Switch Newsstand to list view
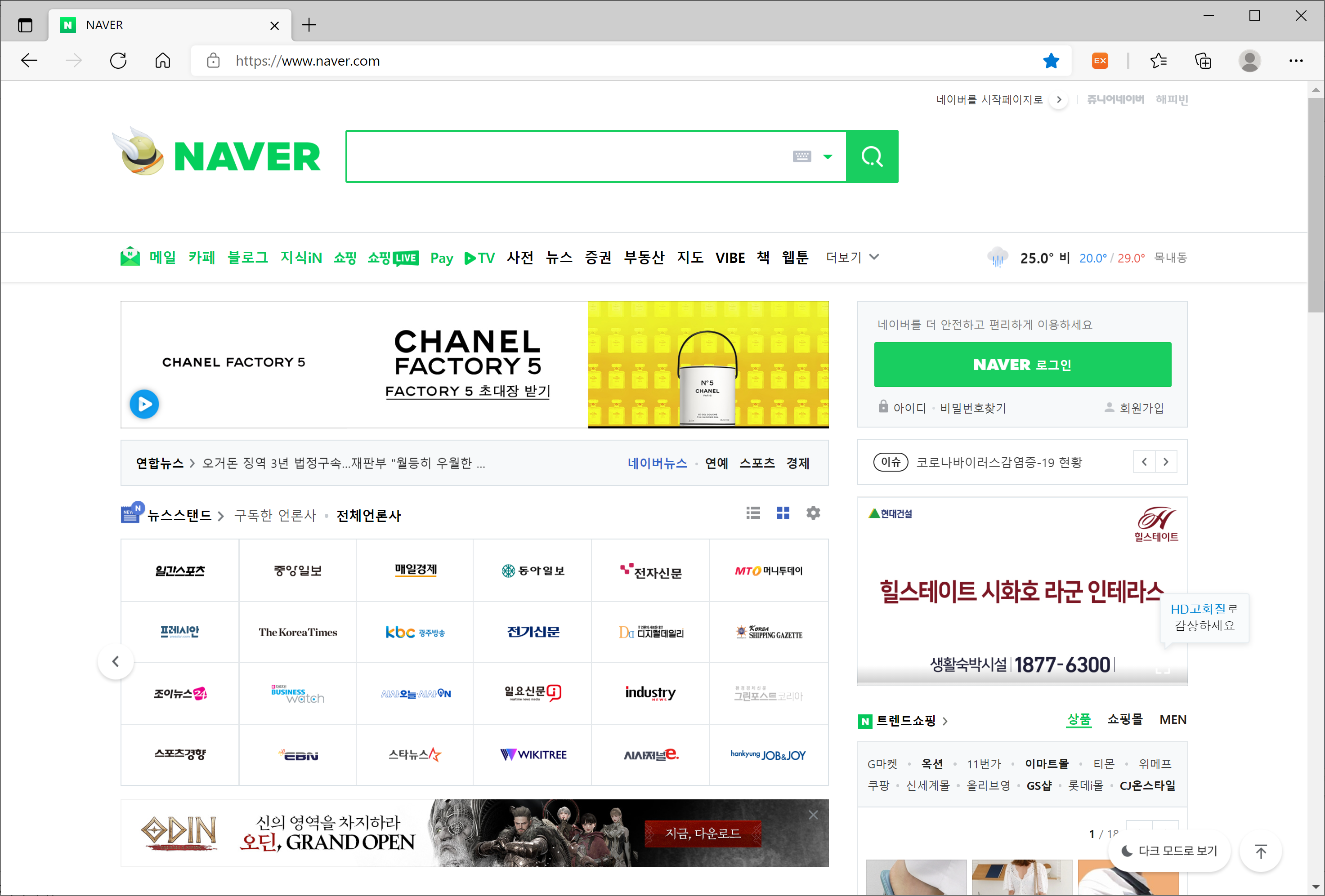The width and height of the screenshot is (1325, 896). click(x=753, y=513)
